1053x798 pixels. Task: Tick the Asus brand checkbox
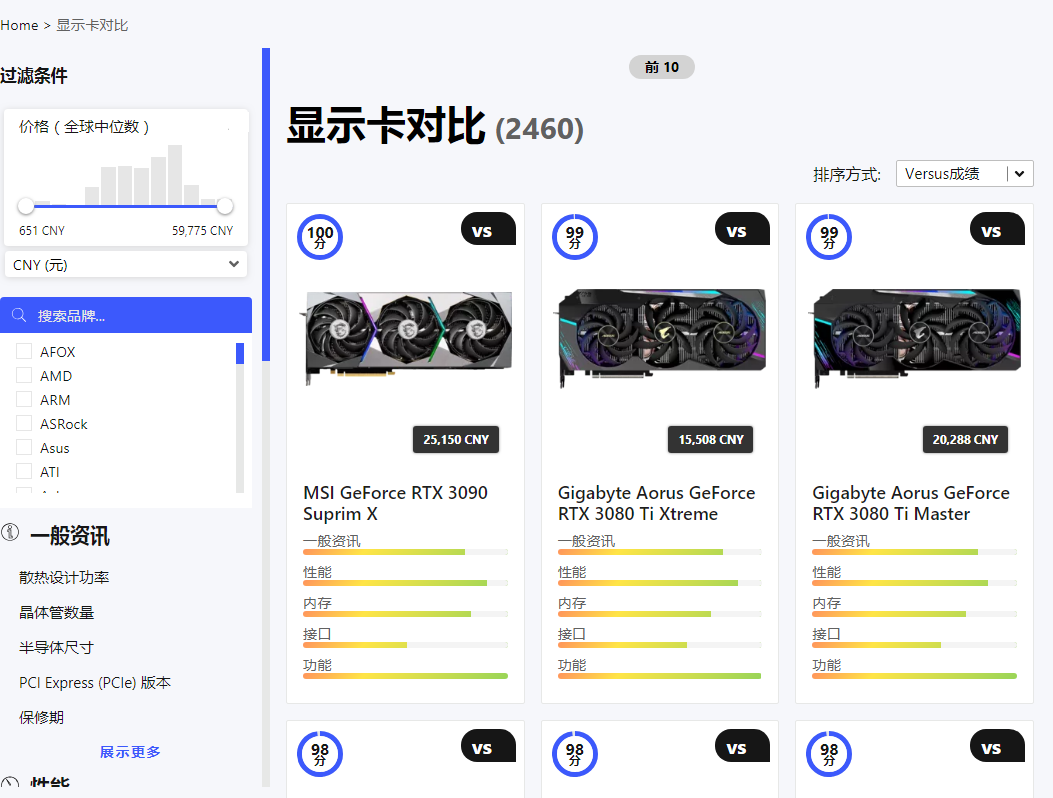24,447
